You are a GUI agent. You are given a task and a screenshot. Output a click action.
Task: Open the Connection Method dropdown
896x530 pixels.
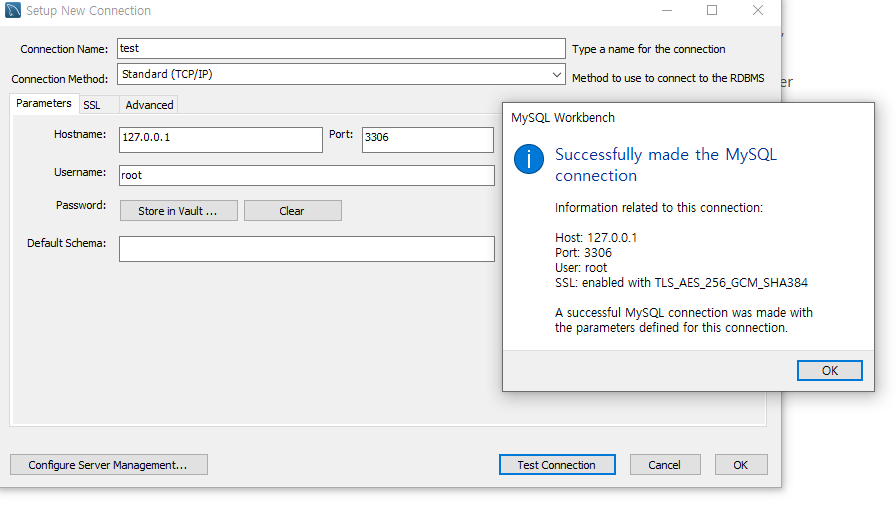coord(557,74)
